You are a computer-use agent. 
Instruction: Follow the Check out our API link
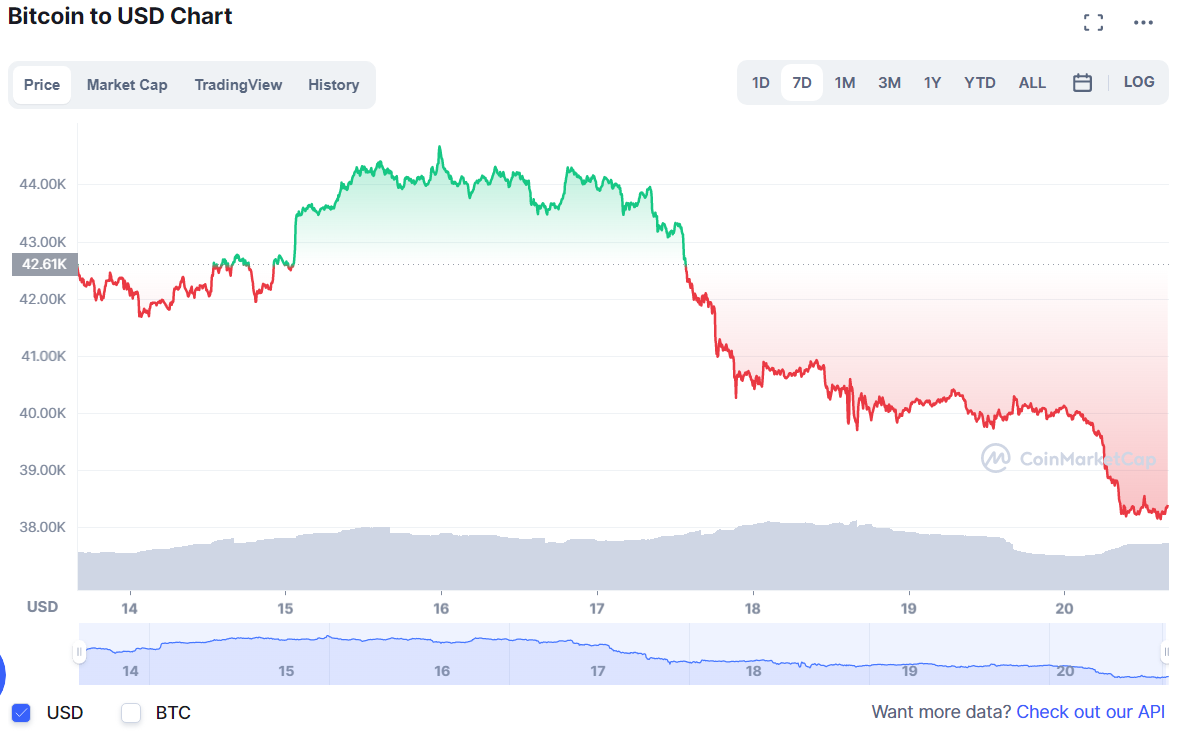(1090, 712)
